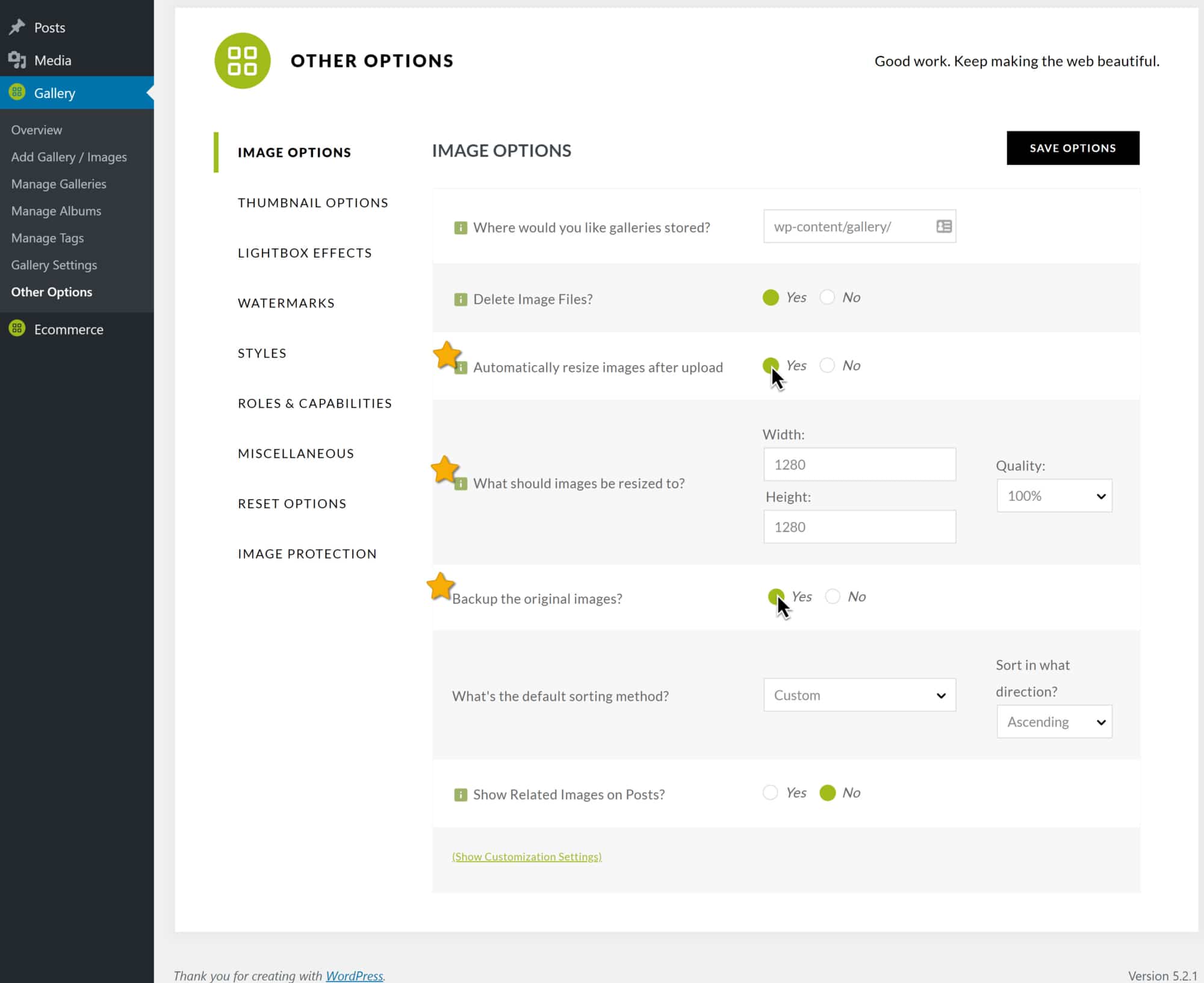Click the Width input field
Viewport: 1204px width, 983px height.
[x=860, y=464]
